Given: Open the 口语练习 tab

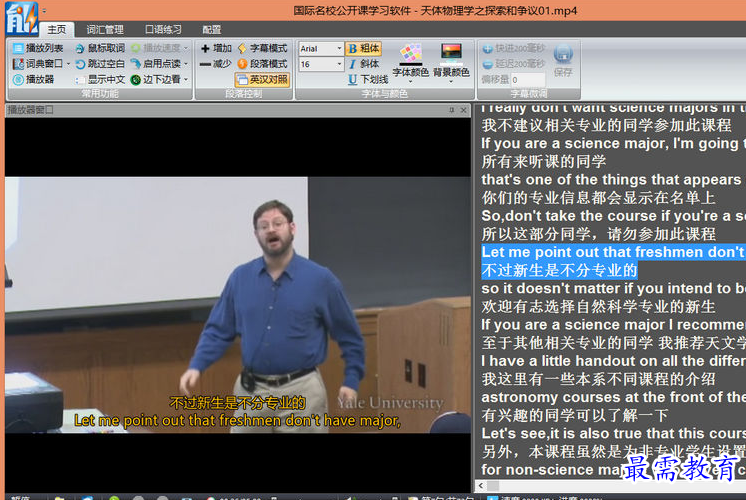Looking at the screenshot, I should [164, 30].
